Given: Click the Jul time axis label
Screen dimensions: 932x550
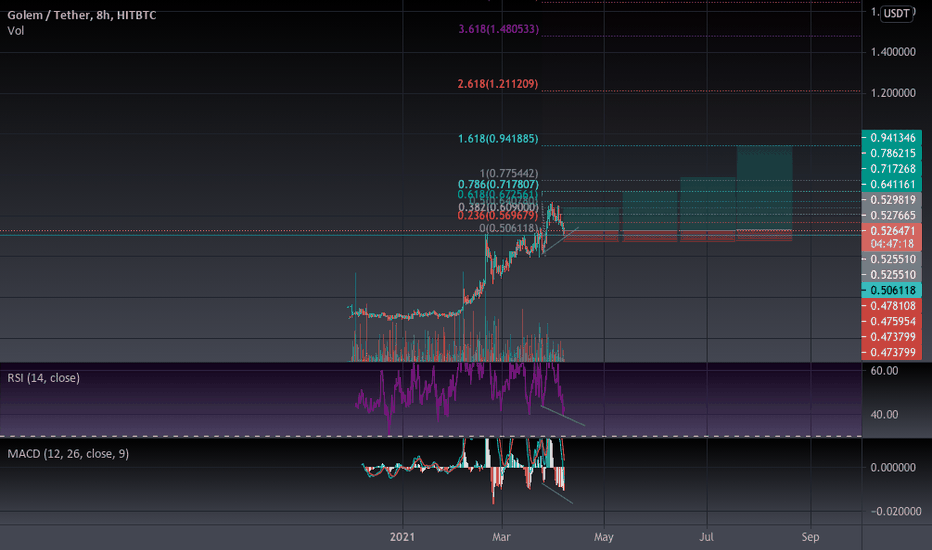Looking at the screenshot, I should tap(706, 537).
